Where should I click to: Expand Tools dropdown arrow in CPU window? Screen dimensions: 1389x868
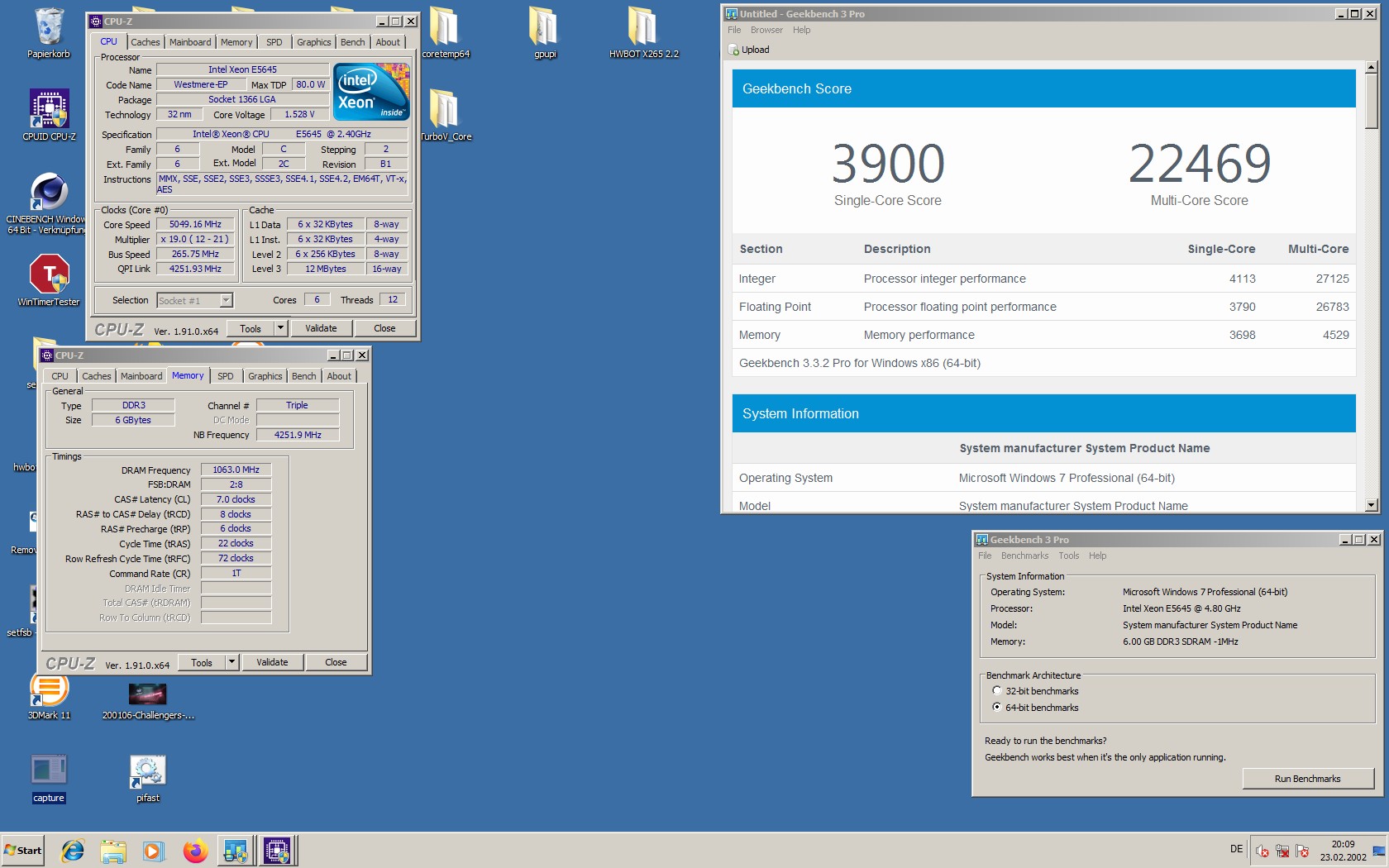(280, 328)
